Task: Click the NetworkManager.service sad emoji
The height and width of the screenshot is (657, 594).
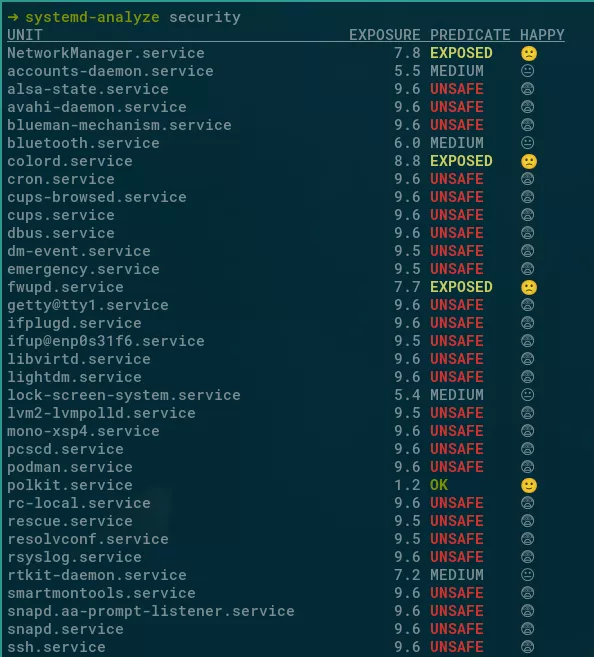Action: 529,53
